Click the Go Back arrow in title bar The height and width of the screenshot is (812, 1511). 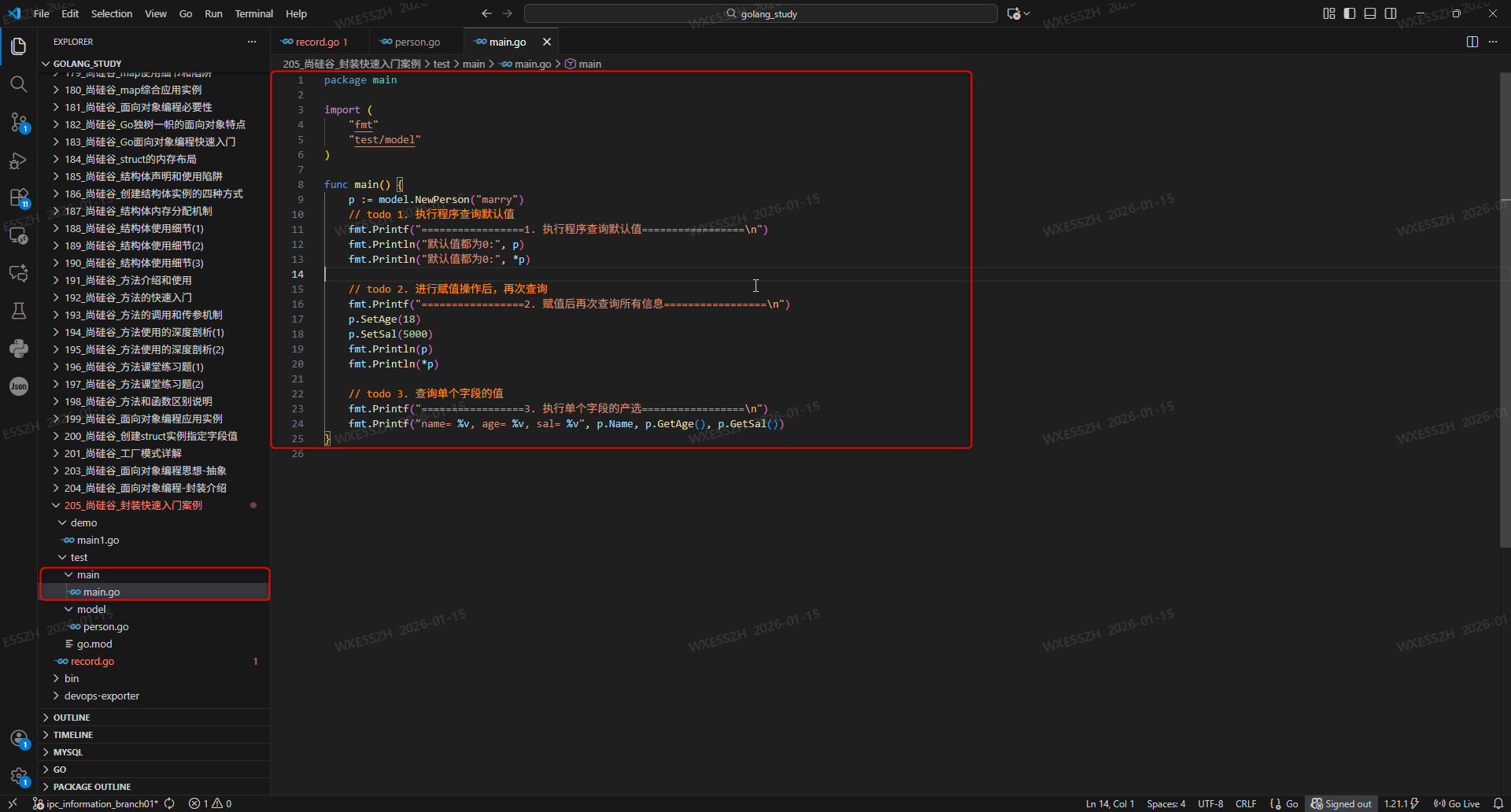486,13
